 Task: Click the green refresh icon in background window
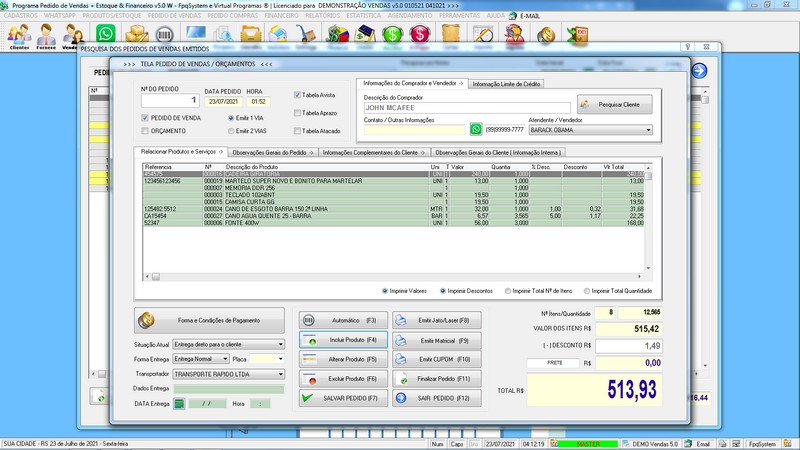101,396
